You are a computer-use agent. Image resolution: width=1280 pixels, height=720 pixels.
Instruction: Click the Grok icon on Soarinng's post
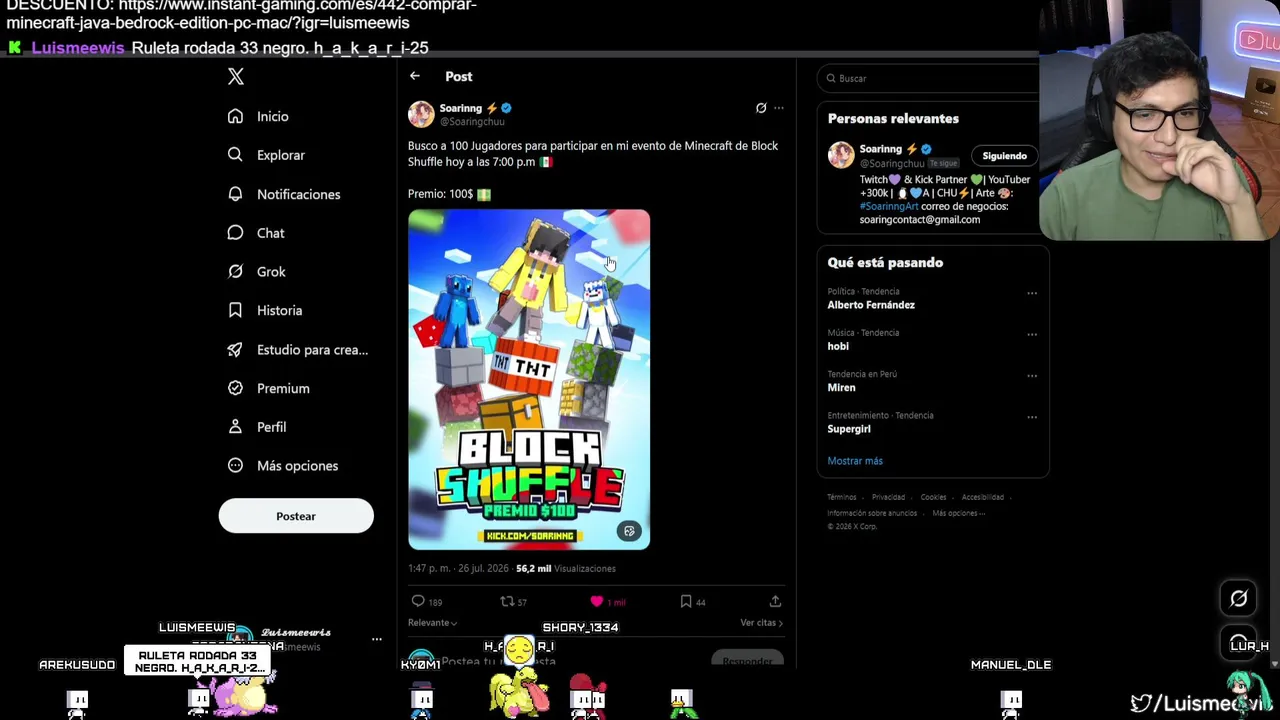tap(761, 108)
